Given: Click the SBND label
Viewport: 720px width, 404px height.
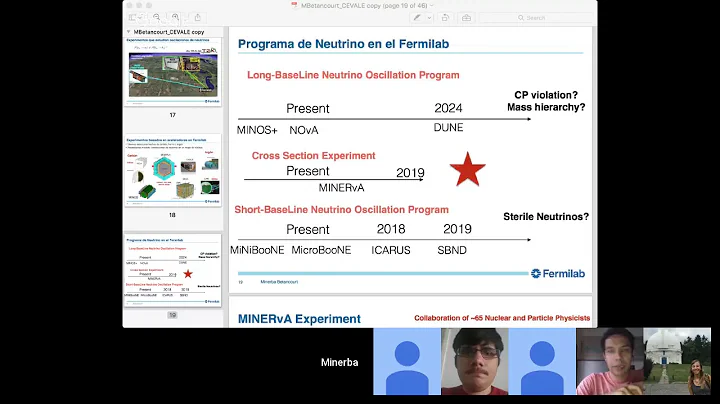Looking at the screenshot, I should click(452, 250).
